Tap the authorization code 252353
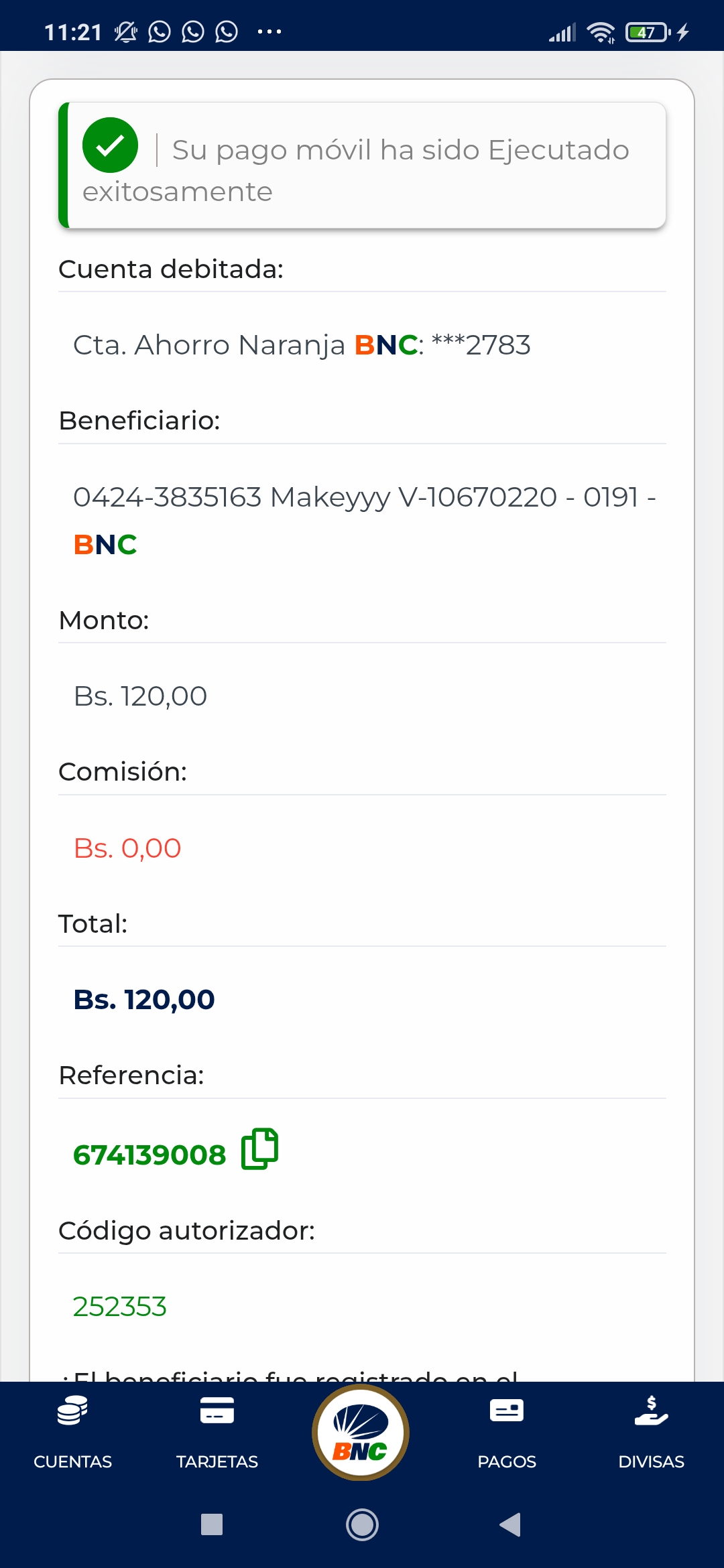The height and width of the screenshot is (1568, 724). pos(120,1307)
